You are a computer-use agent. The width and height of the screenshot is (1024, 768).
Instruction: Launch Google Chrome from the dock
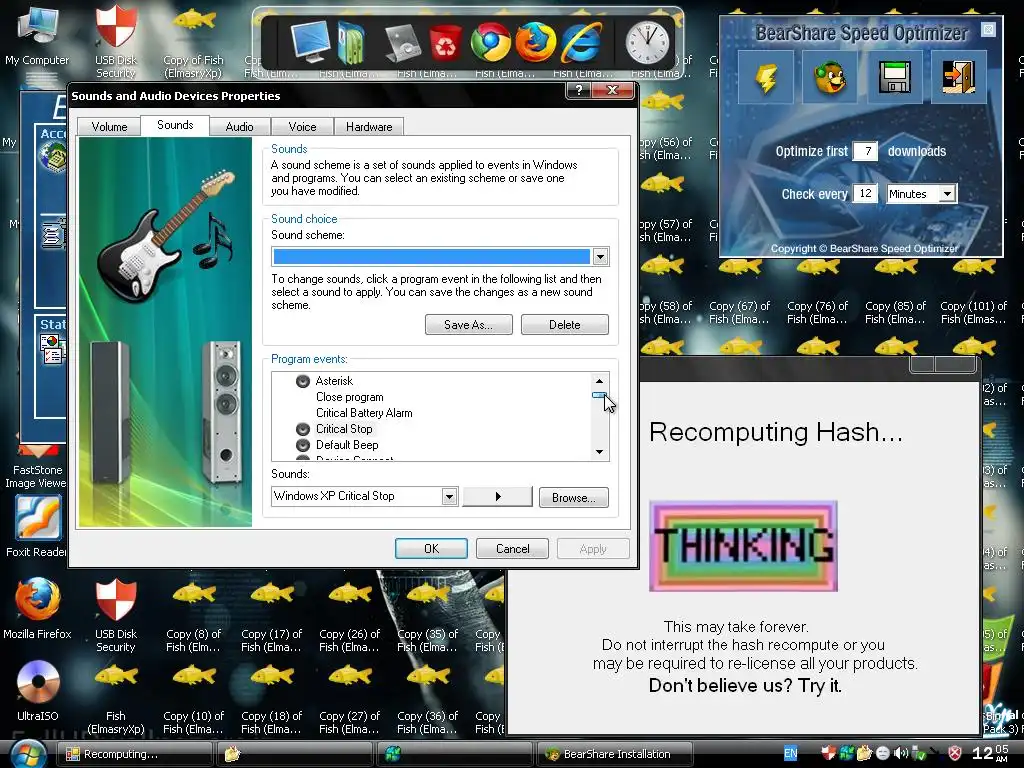tap(490, 42)
